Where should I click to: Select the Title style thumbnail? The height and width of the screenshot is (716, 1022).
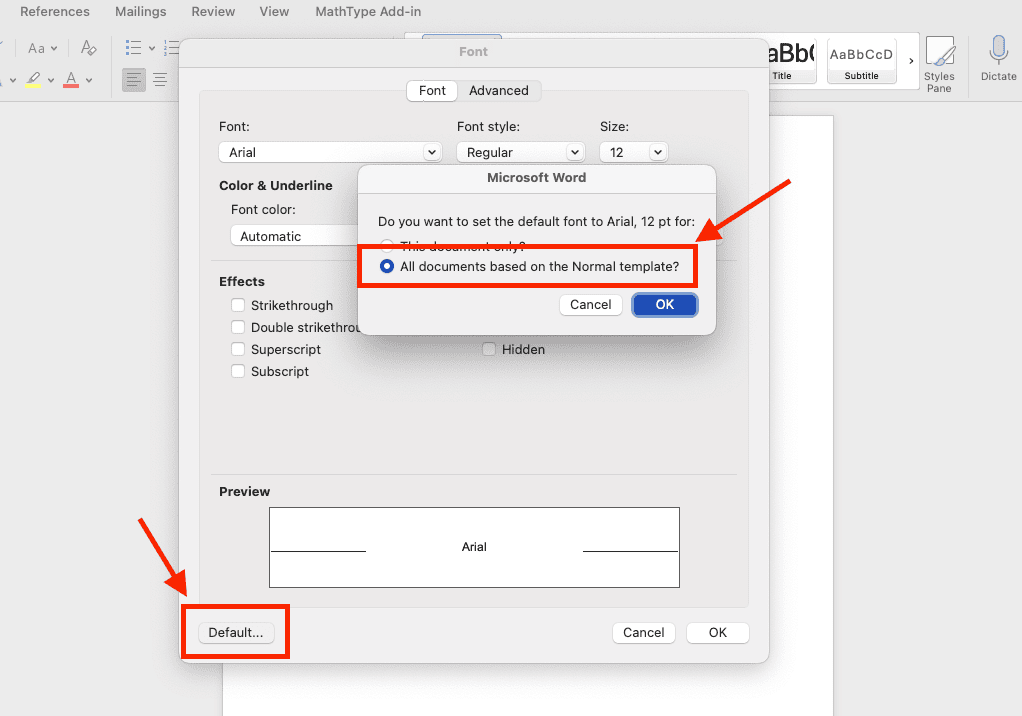[x=792, y=60]
